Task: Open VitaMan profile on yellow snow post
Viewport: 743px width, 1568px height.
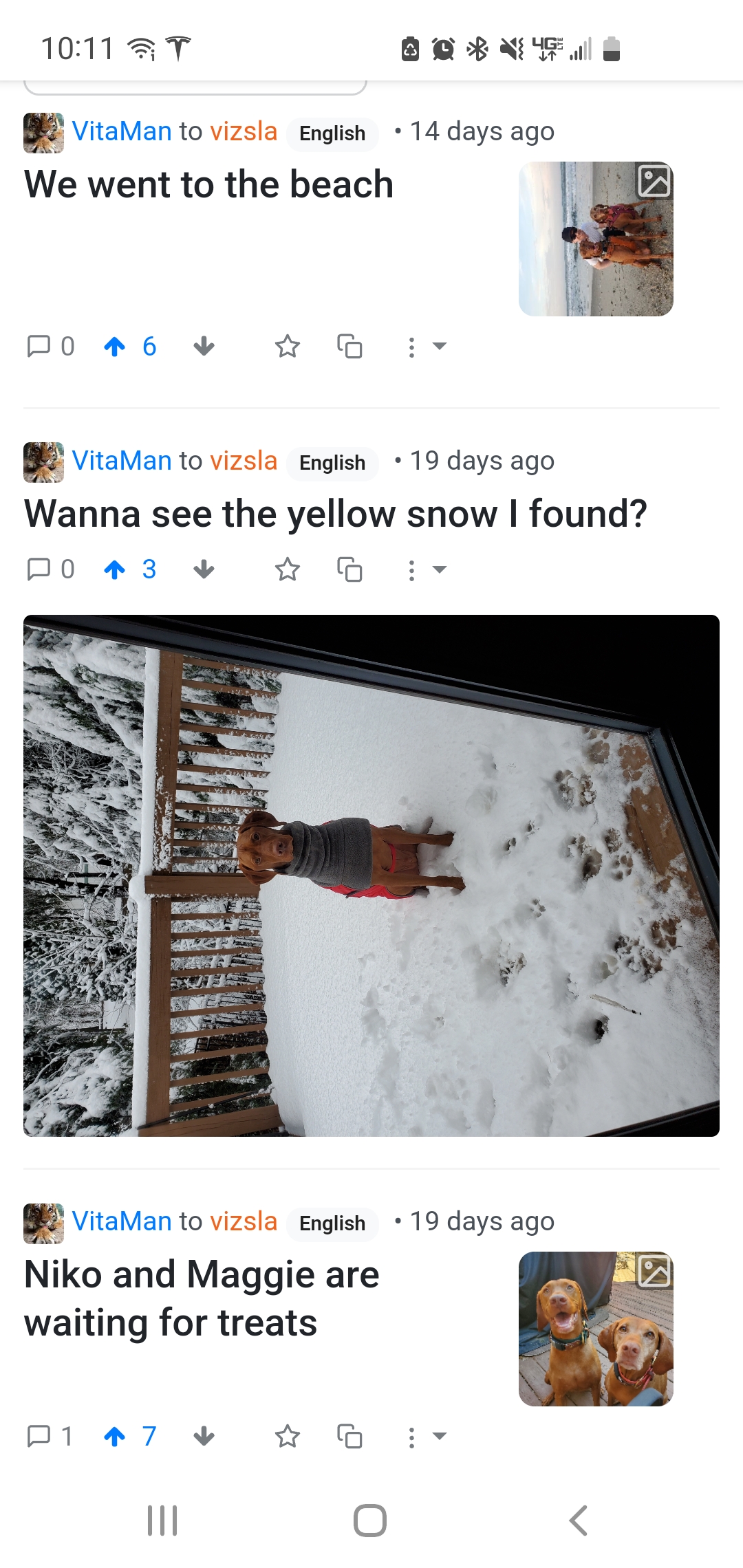Action: 122,461
